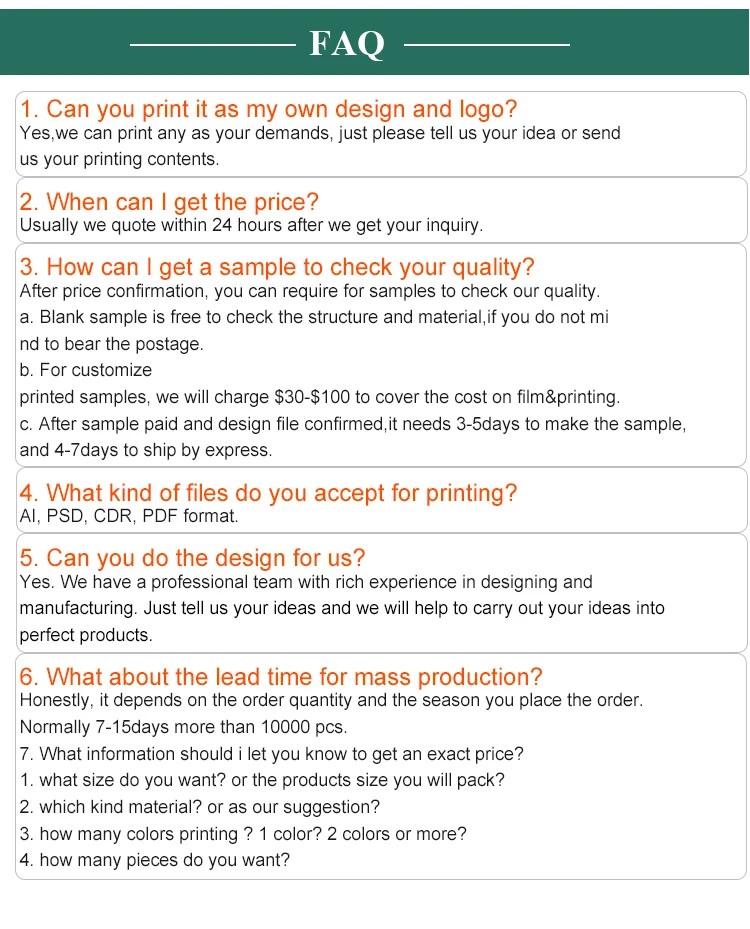Open 'Can you do the design for us?' heading

[192, 558]
